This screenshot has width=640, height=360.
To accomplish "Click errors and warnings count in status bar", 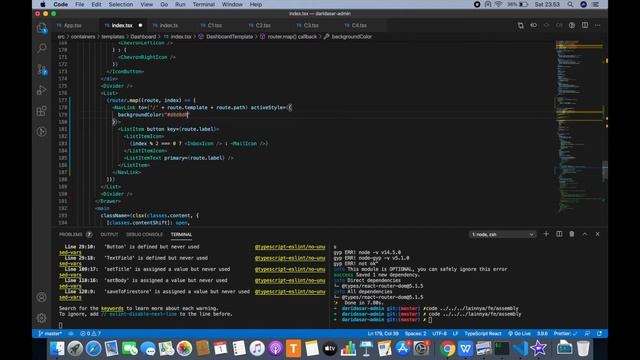I will 91,333.
